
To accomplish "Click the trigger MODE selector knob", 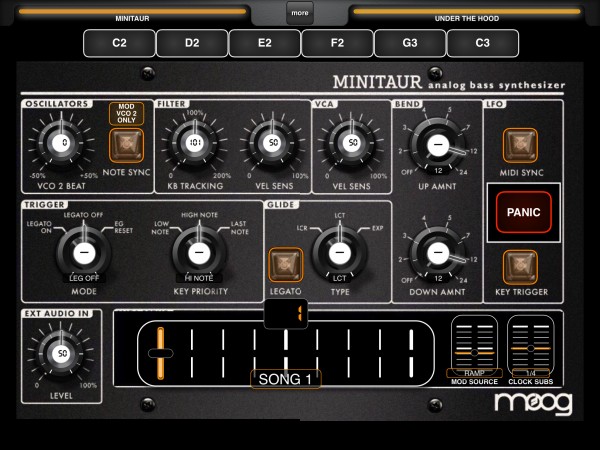I will click(84, 253).
